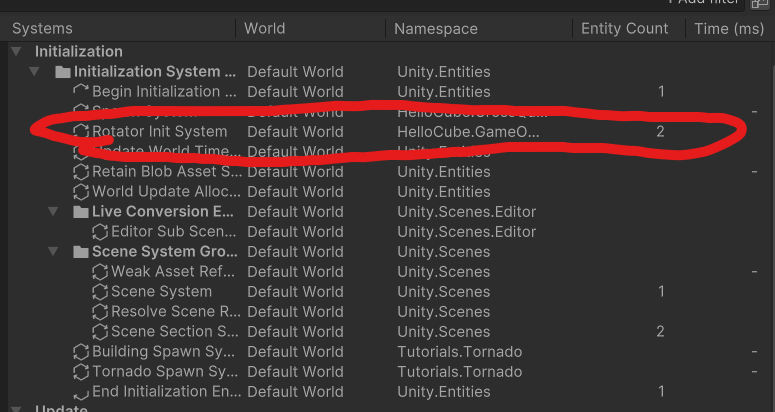
Task: Click entity count 2 of Rotator Init
Action: 660,132
